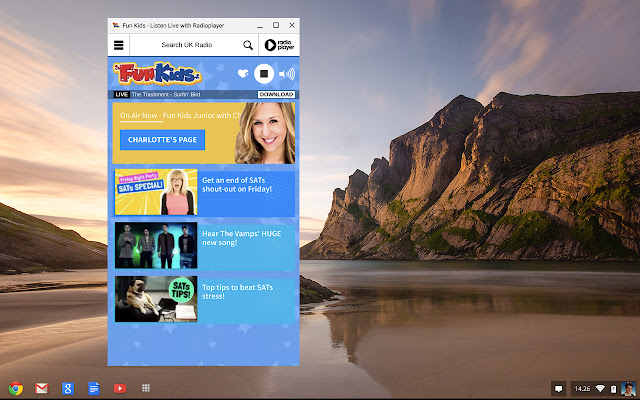The width and height of the screenshot is (640, 400).
Task: Open the Radioplayer logo link
Action: [x=279, y=45]
